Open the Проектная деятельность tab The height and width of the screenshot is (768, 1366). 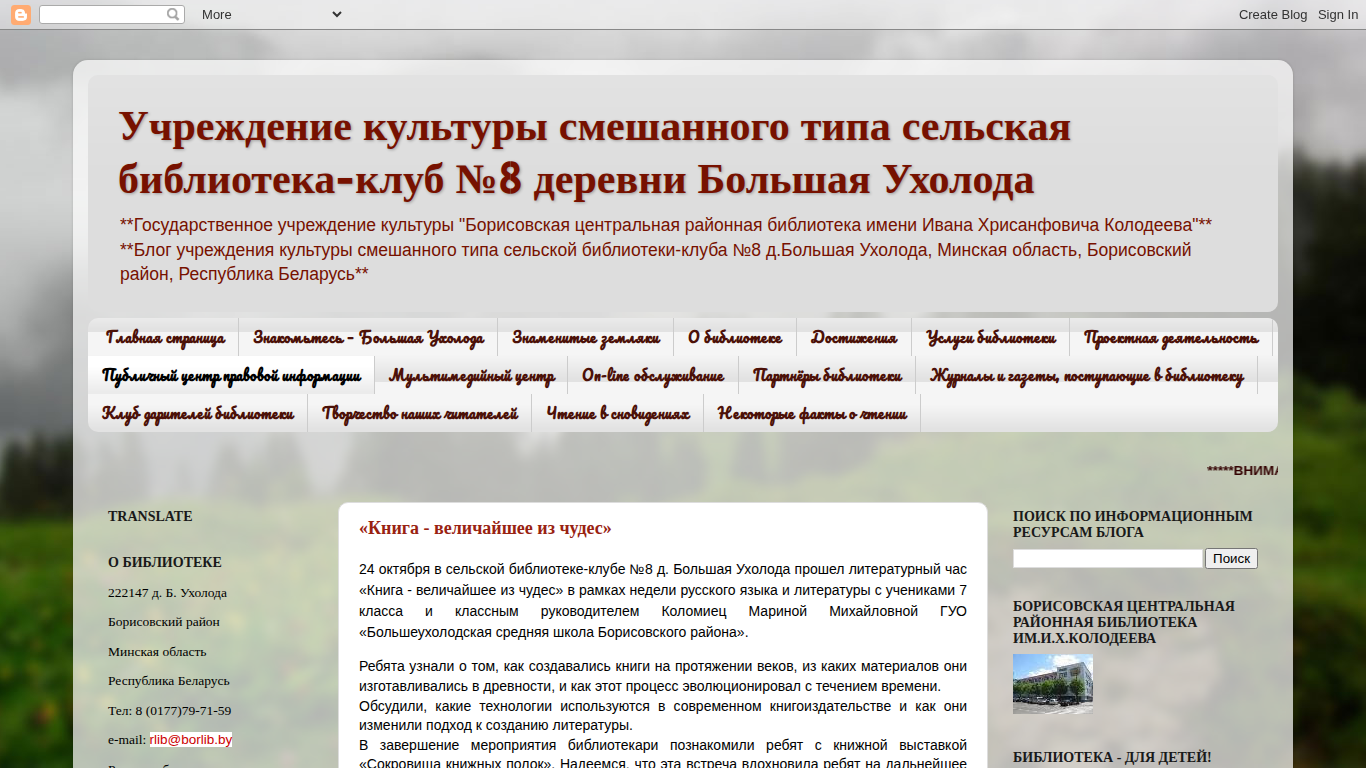(1170, 337)
